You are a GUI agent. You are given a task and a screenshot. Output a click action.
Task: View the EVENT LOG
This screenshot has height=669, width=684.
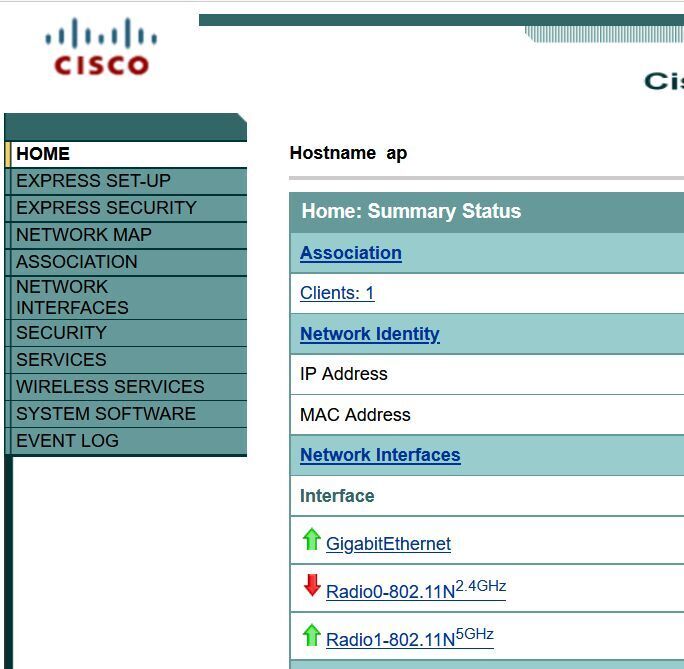coord(67,441)
